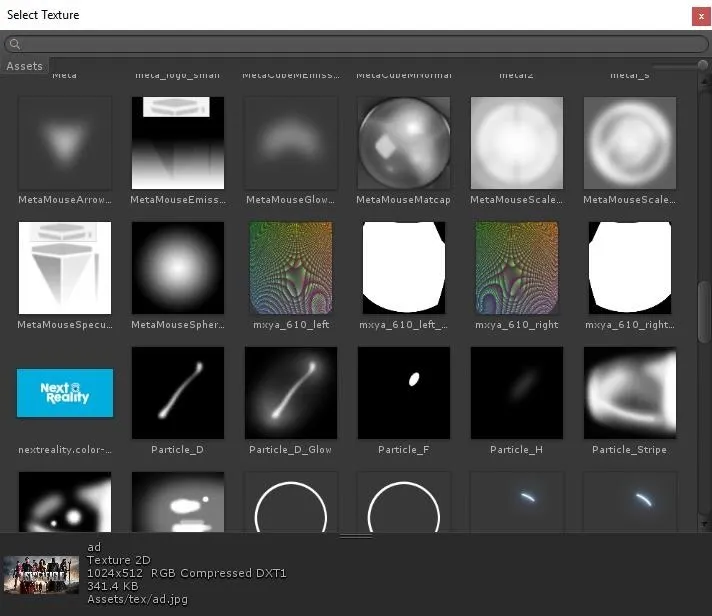Viewport: 712px width, 616px height.
Task: Close the Select Texture window
Action: (x=701, y=16)
